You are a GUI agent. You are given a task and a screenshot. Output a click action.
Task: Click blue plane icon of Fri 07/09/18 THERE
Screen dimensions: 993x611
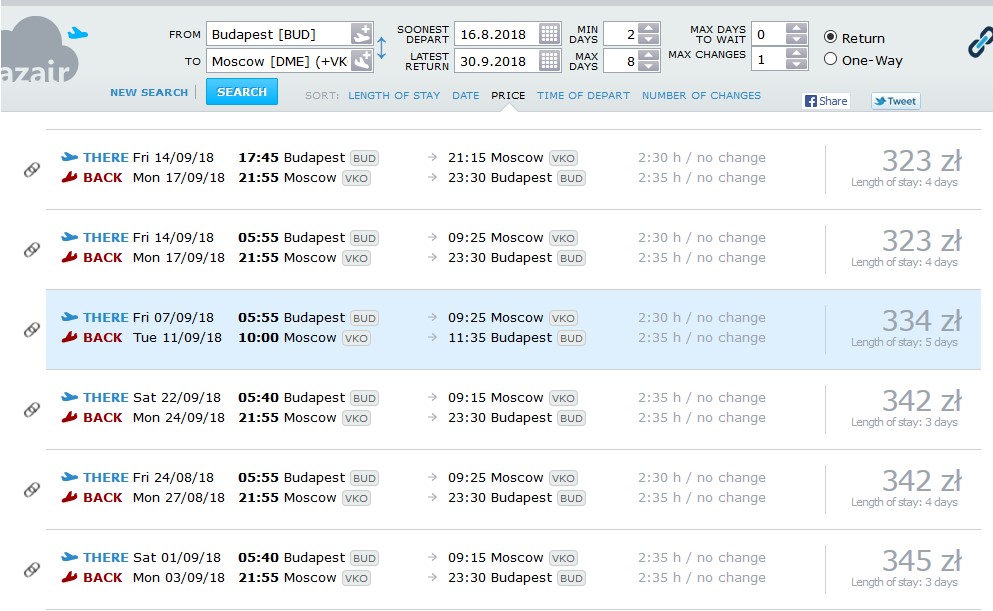(x=70, y=317)
